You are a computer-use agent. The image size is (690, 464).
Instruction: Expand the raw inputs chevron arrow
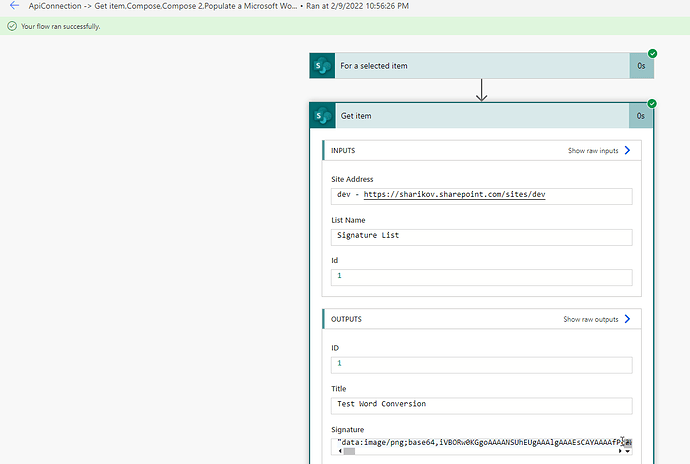click(627, 151)
